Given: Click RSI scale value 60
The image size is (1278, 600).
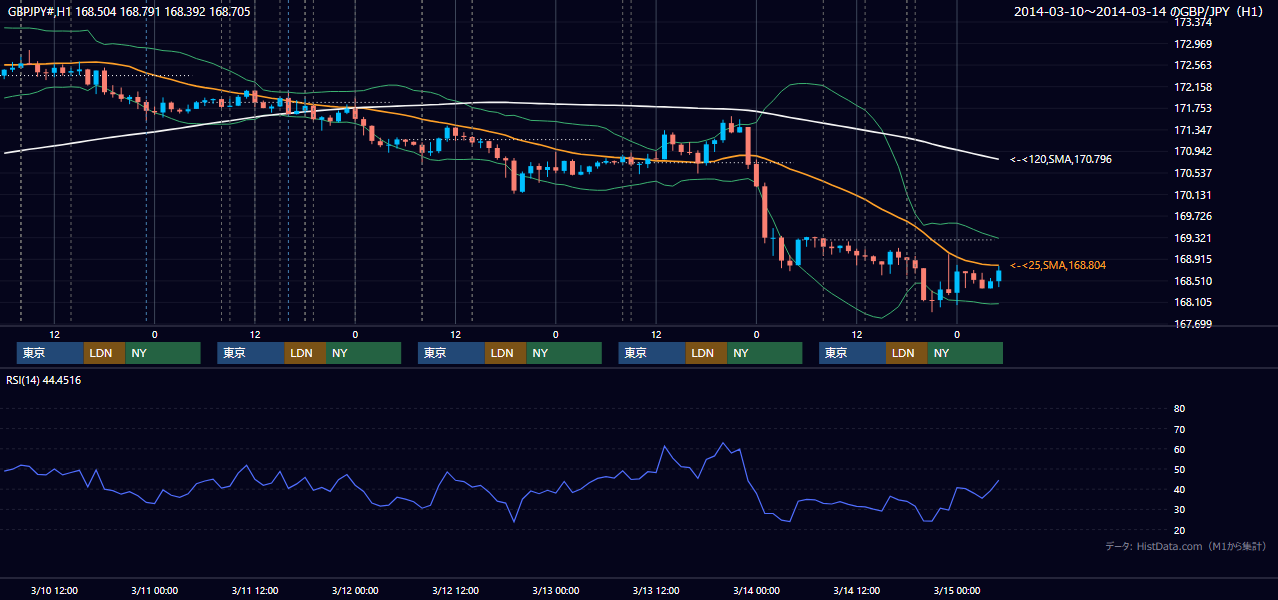Looking at the screenshot, I should click(x=1179, y=449).
